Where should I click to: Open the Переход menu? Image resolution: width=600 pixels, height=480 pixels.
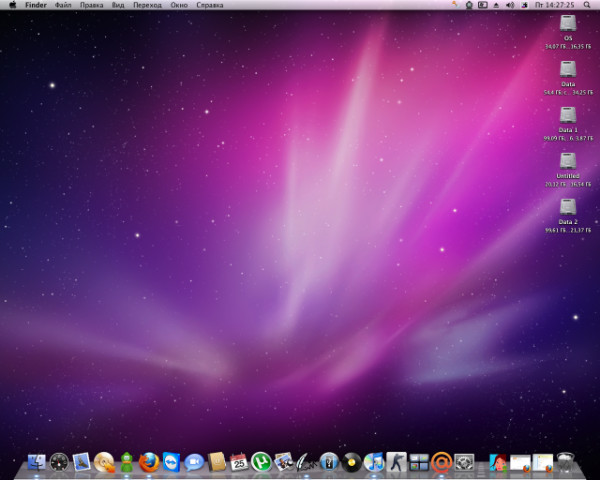pyautogui.click(x=147, y=5)
